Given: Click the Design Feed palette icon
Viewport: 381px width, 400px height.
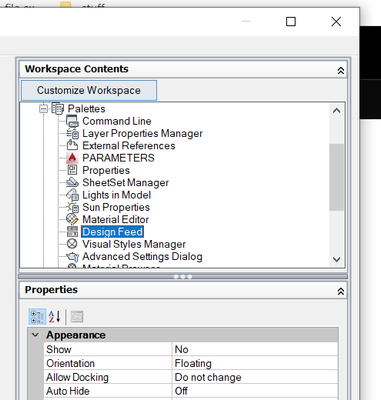Looking at the screenshot, I should [x=72, y=232].
